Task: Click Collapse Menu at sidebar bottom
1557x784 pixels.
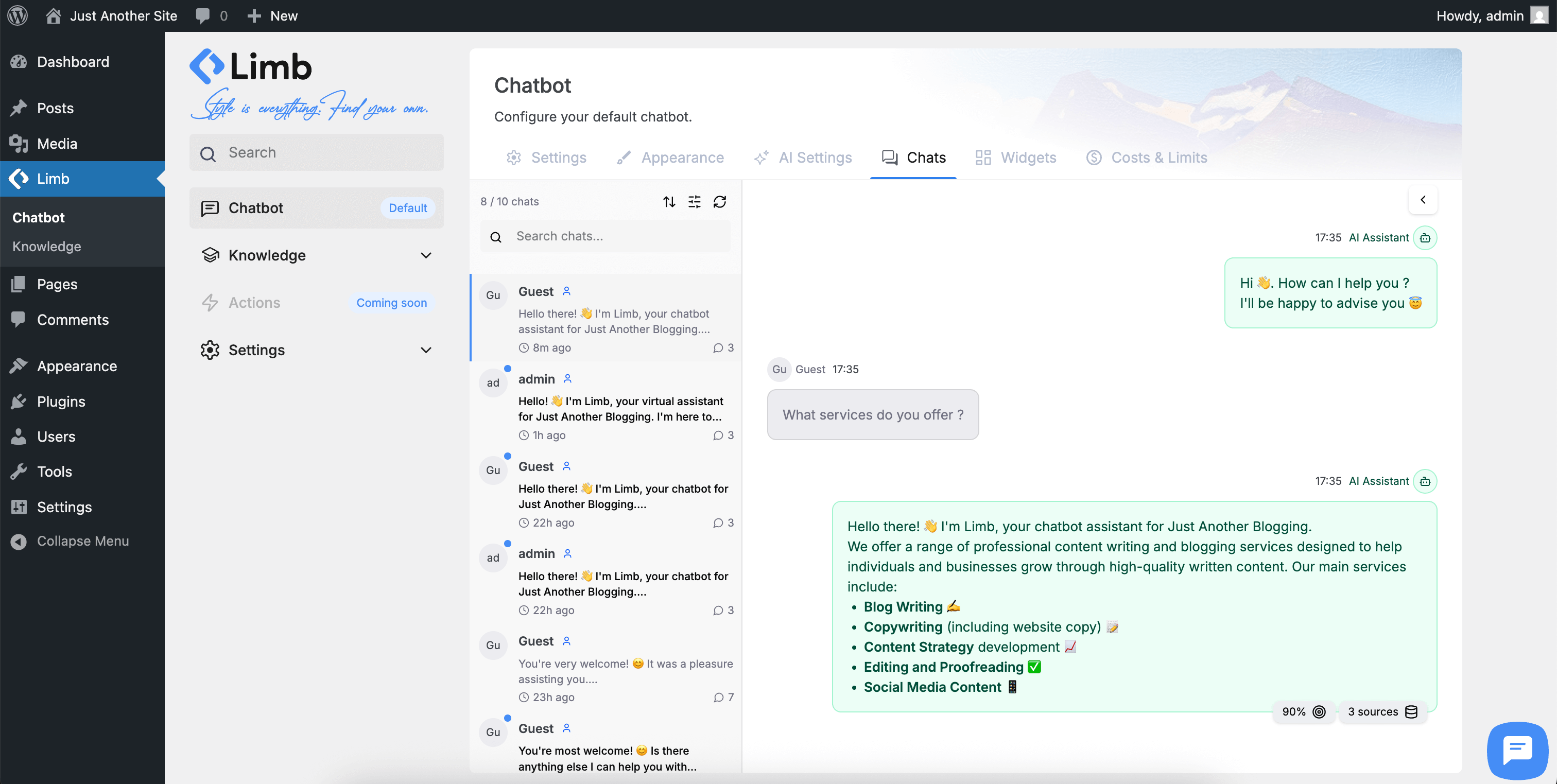Action: (x=83, y=541)
